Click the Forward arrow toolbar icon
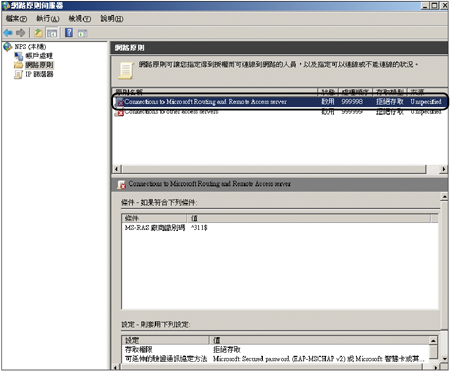The image size is (450, 372). [21, 33]
